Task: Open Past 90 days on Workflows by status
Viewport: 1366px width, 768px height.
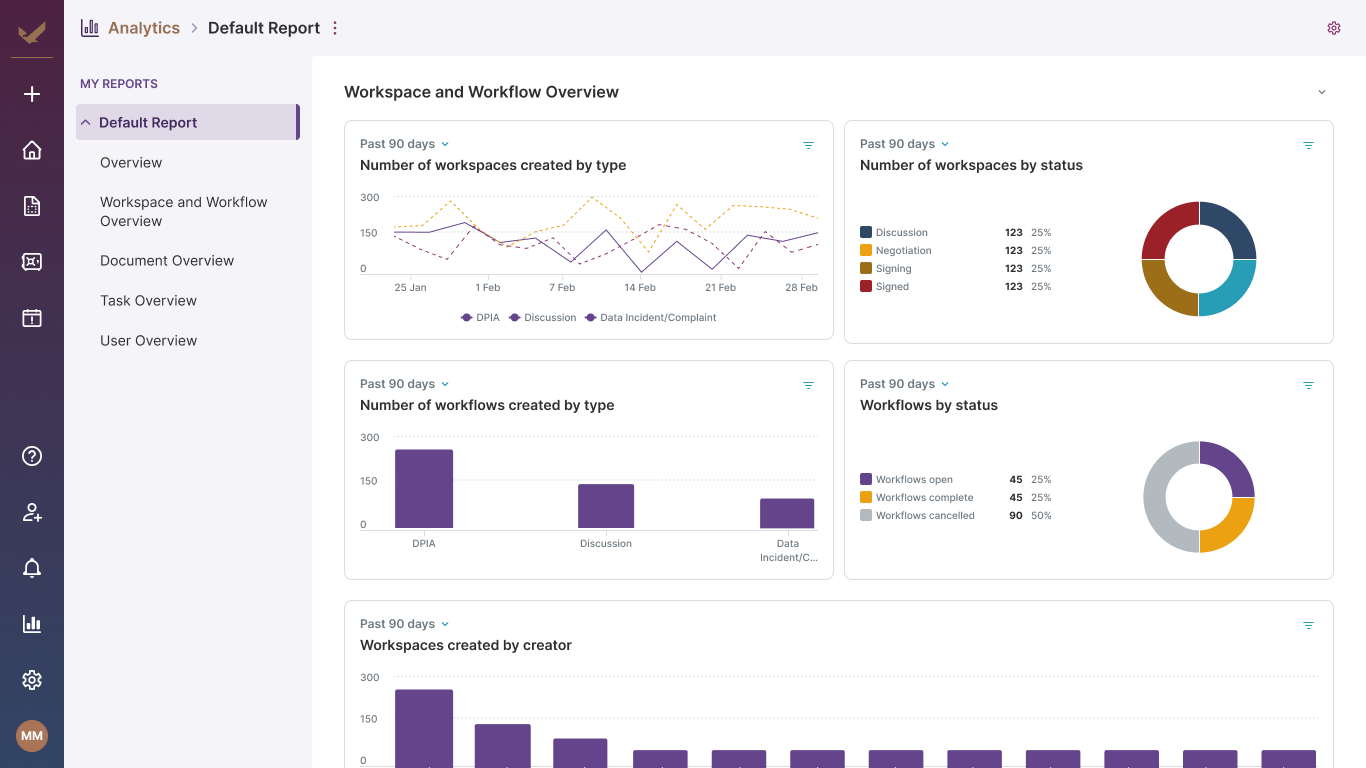Action: 905,384
